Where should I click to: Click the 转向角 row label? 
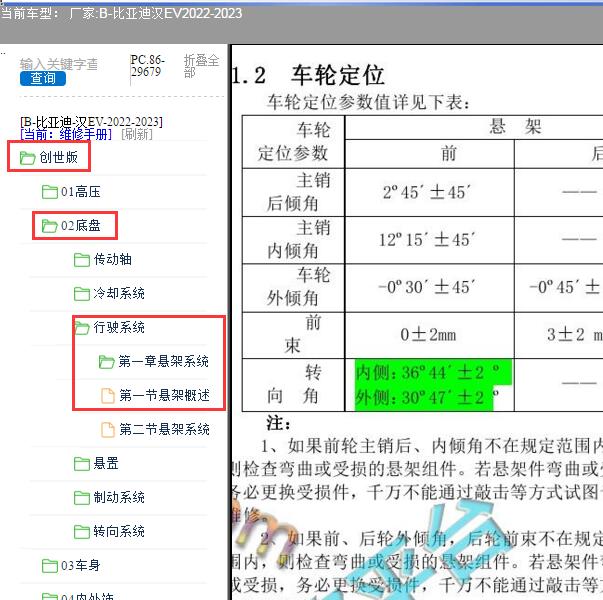coord(293,385)
